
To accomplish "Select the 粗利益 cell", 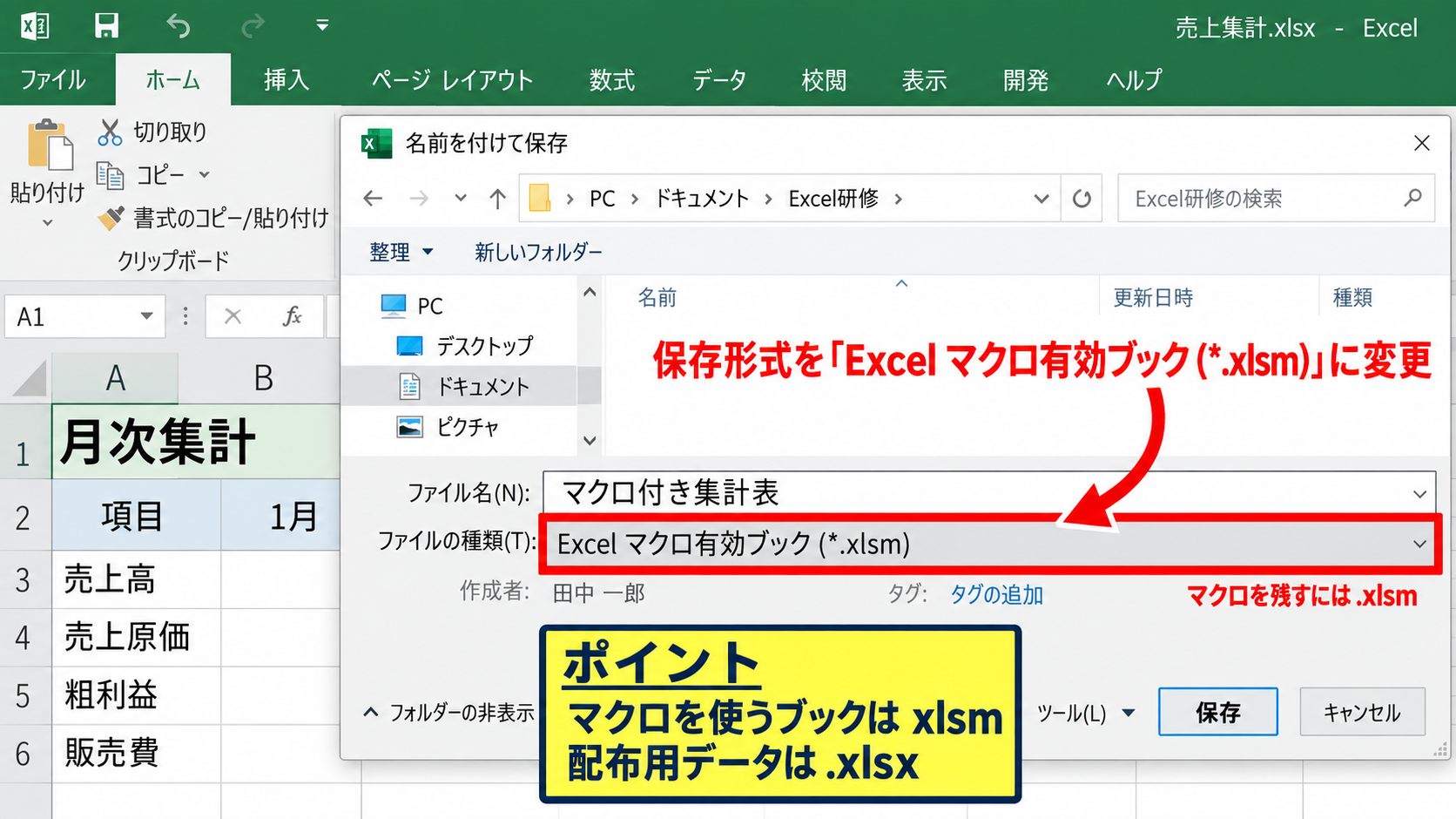I will [137, 695].
